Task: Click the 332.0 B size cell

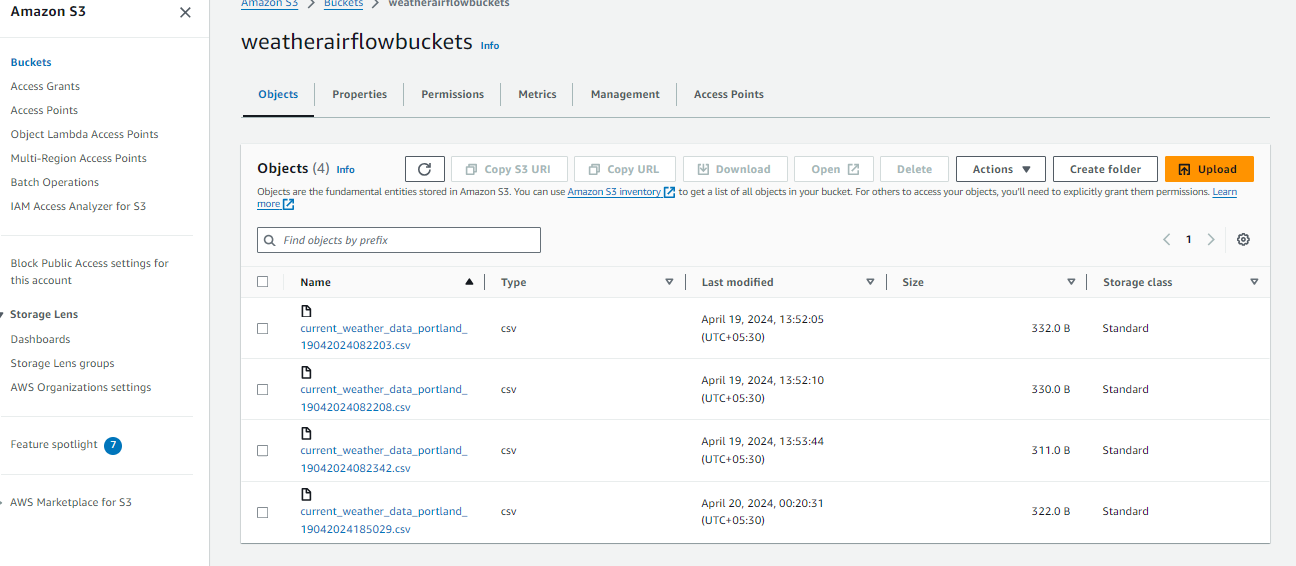Action: (1050, 328)
